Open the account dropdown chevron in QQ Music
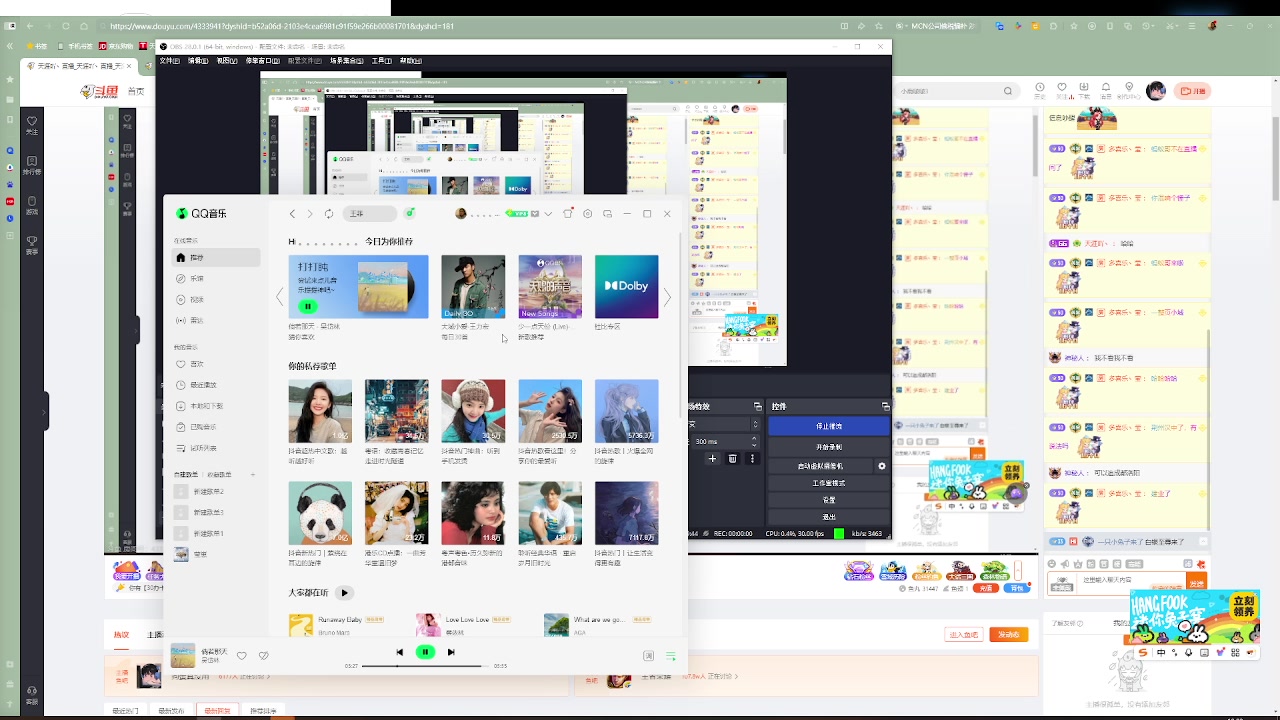The width and height of the screenshot is (1280, 720). coord(548,214)
